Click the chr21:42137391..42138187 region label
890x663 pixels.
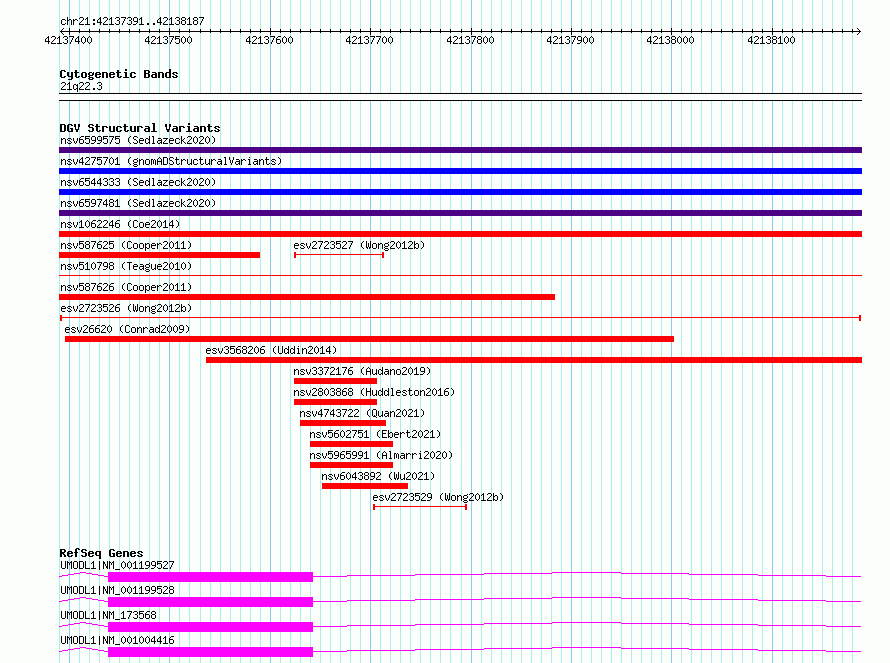point(132,21)
